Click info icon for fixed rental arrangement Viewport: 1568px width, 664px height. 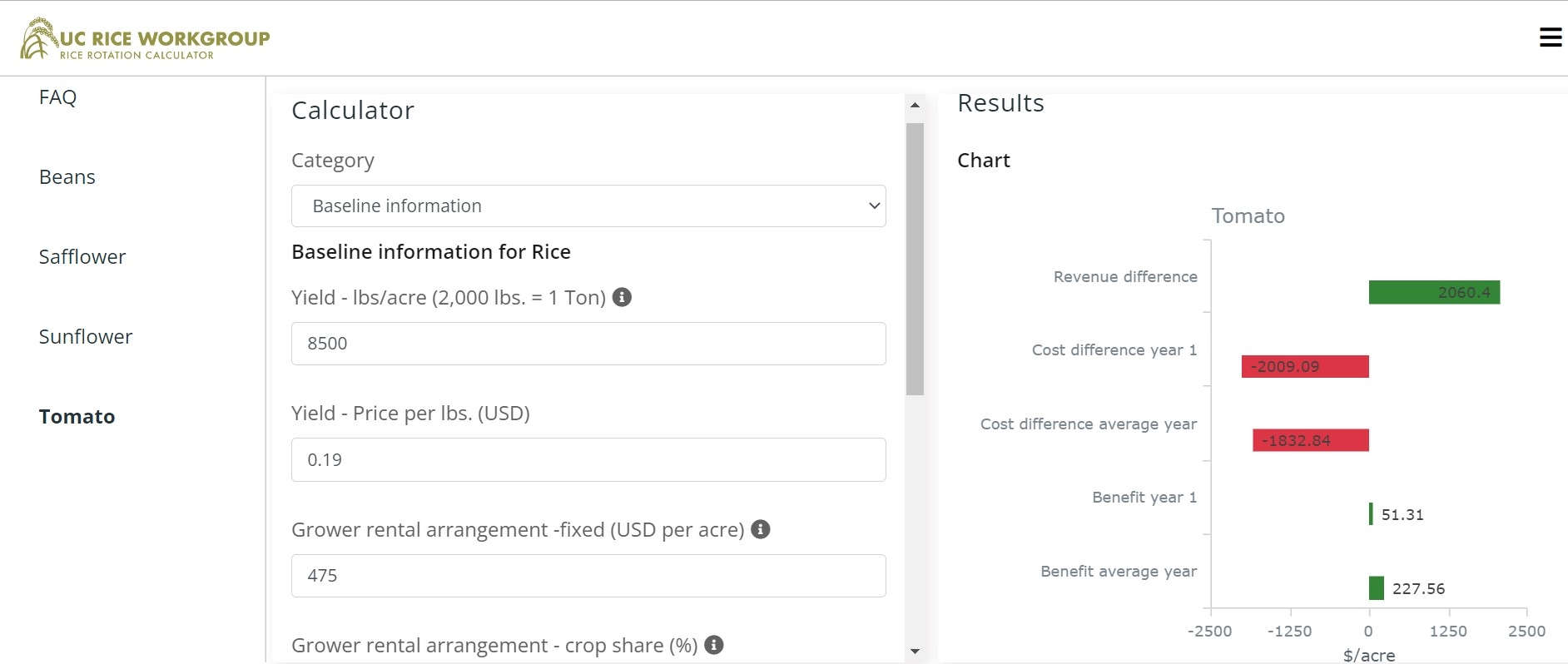[760, 529]
